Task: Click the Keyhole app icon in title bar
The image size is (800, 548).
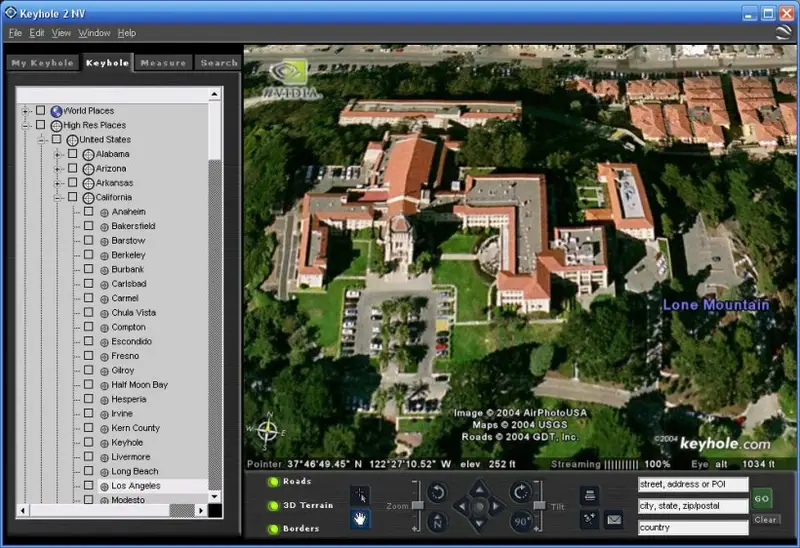Action: pos(10,12)
